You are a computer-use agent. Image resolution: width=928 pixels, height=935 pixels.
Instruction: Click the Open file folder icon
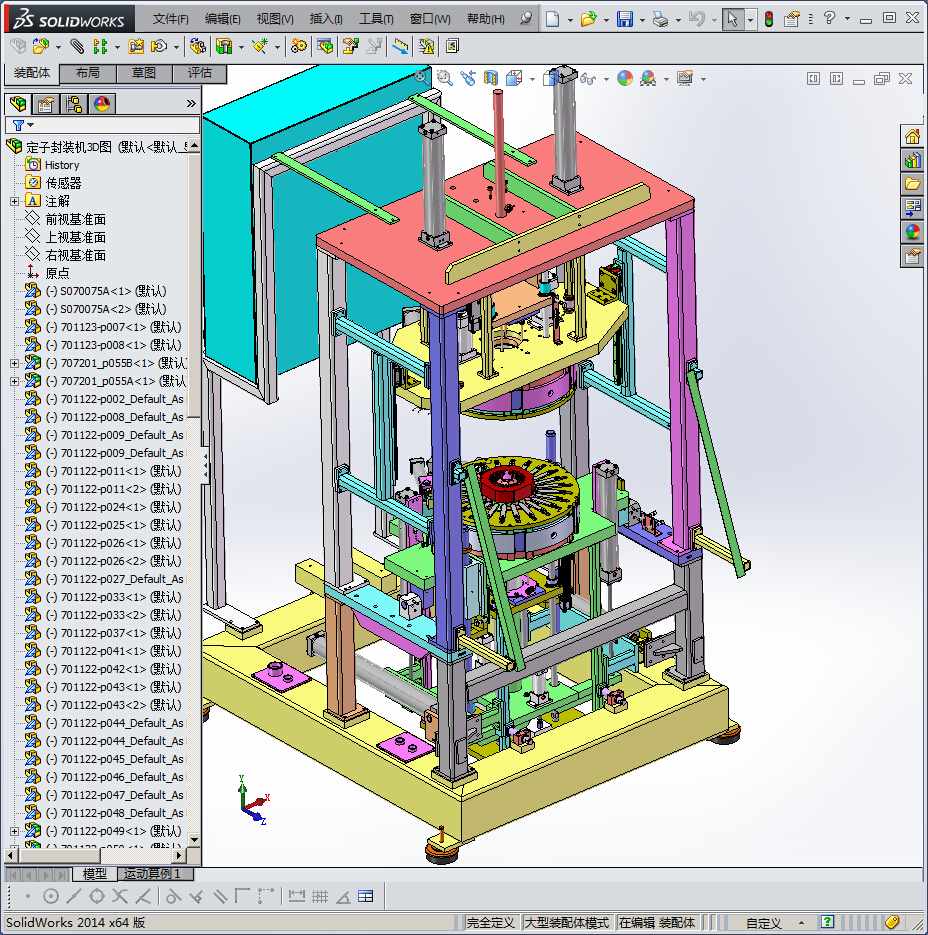click(x=588, y=19)
